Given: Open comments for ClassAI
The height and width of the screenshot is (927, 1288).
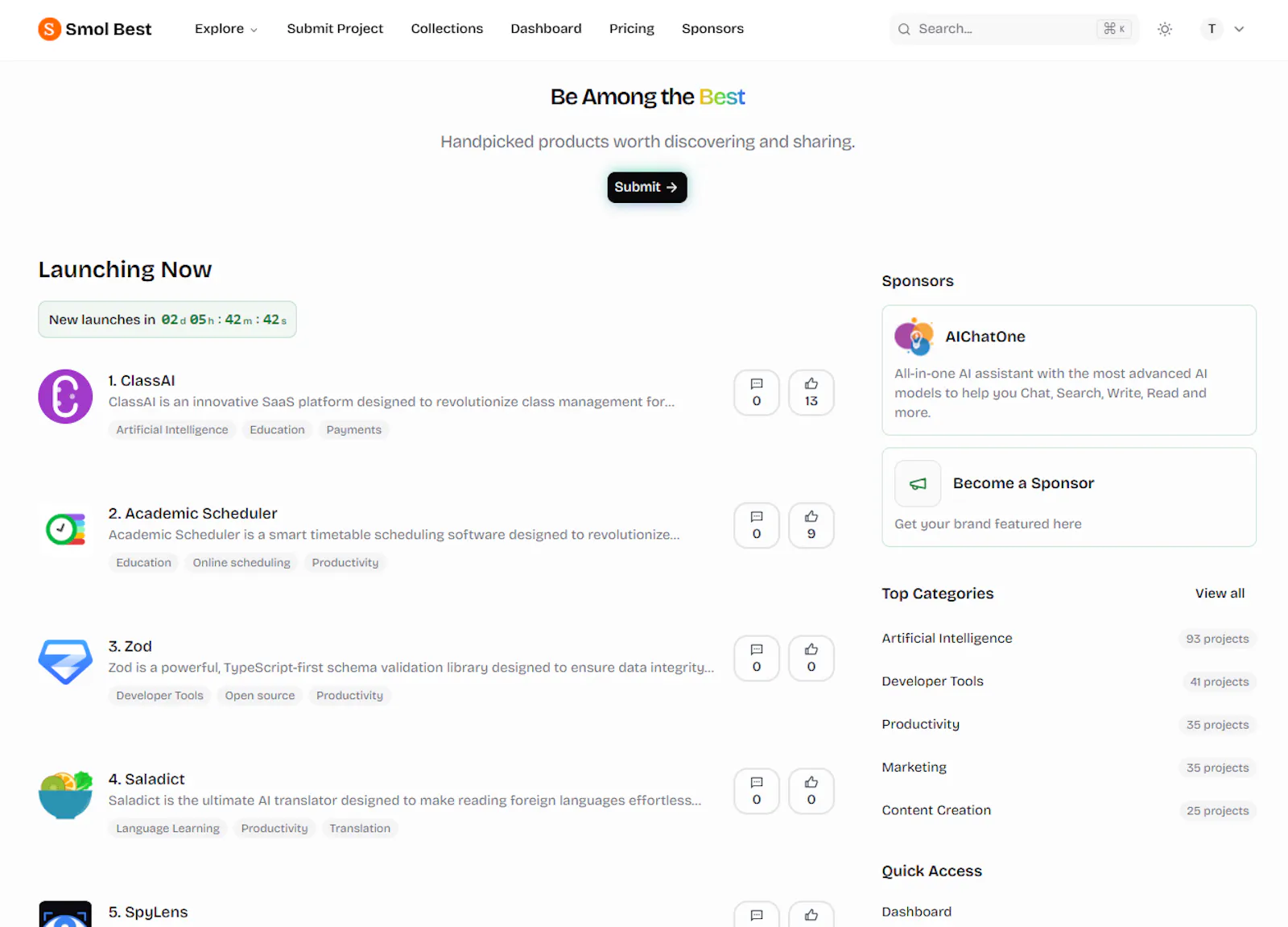Looking at the screenshot, I should [x=756, y=392].
